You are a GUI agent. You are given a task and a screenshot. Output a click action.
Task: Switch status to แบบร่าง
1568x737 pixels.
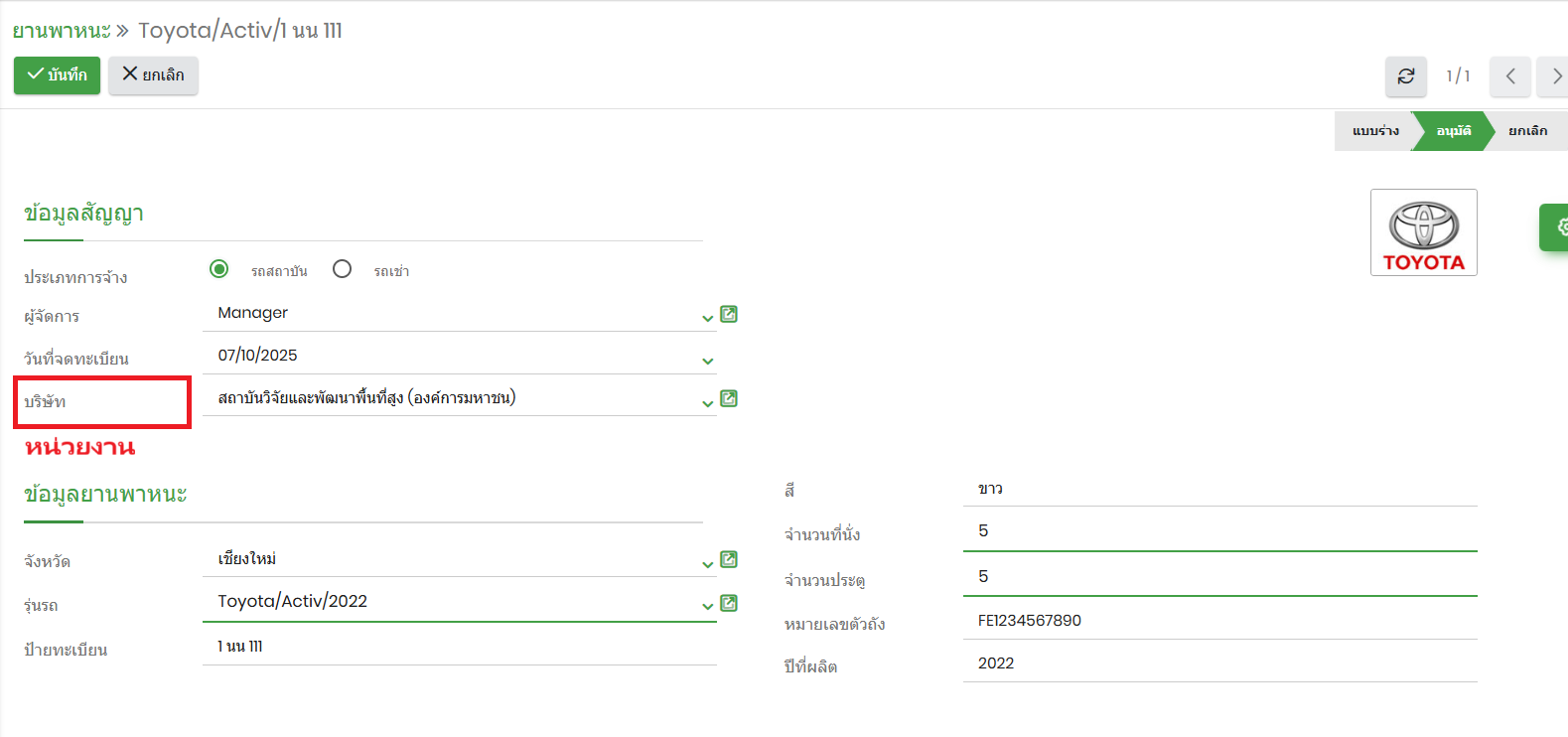point(1374,131)
